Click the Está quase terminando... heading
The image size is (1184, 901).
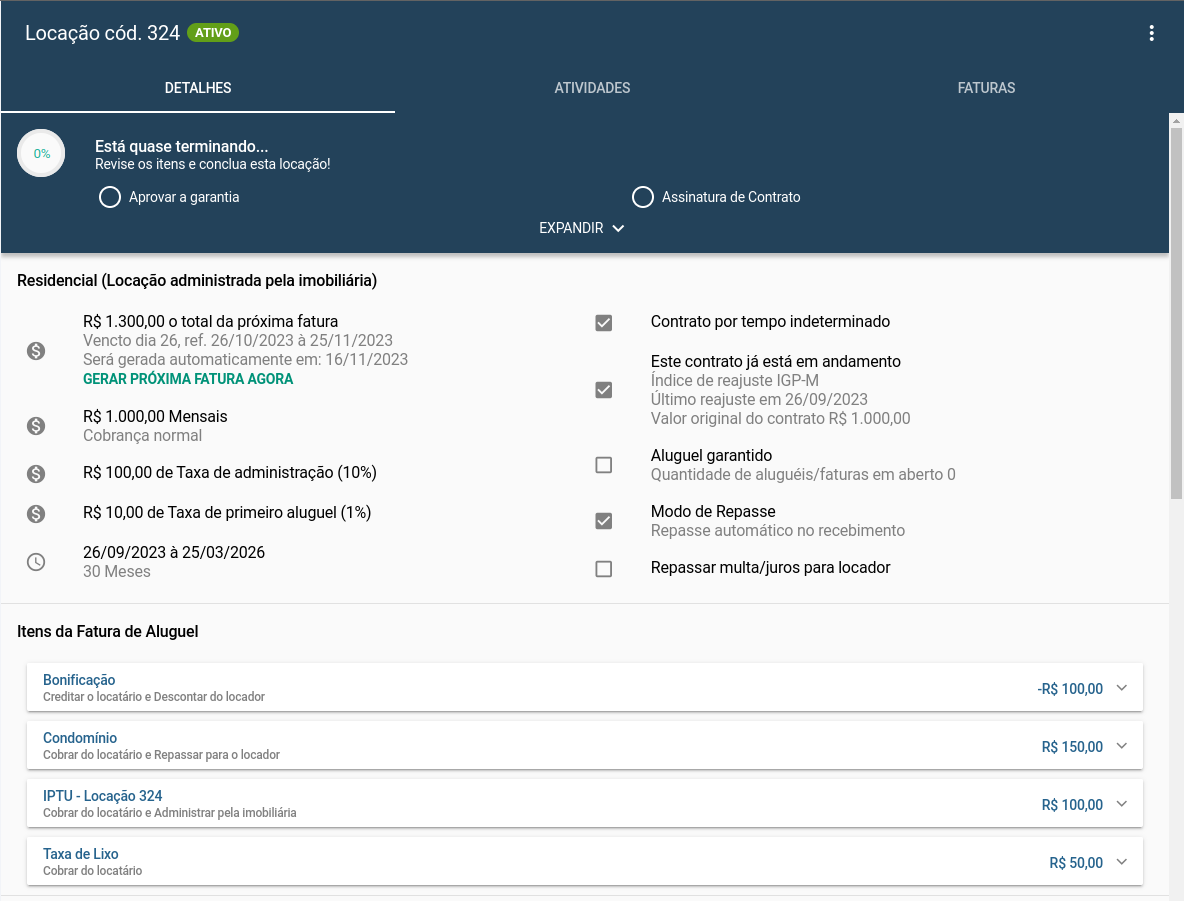(181, 147)
